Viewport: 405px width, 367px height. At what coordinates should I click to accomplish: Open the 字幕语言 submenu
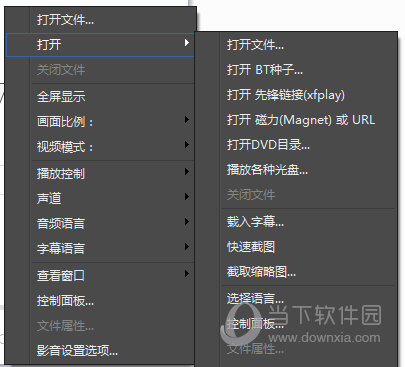(100, 248)
